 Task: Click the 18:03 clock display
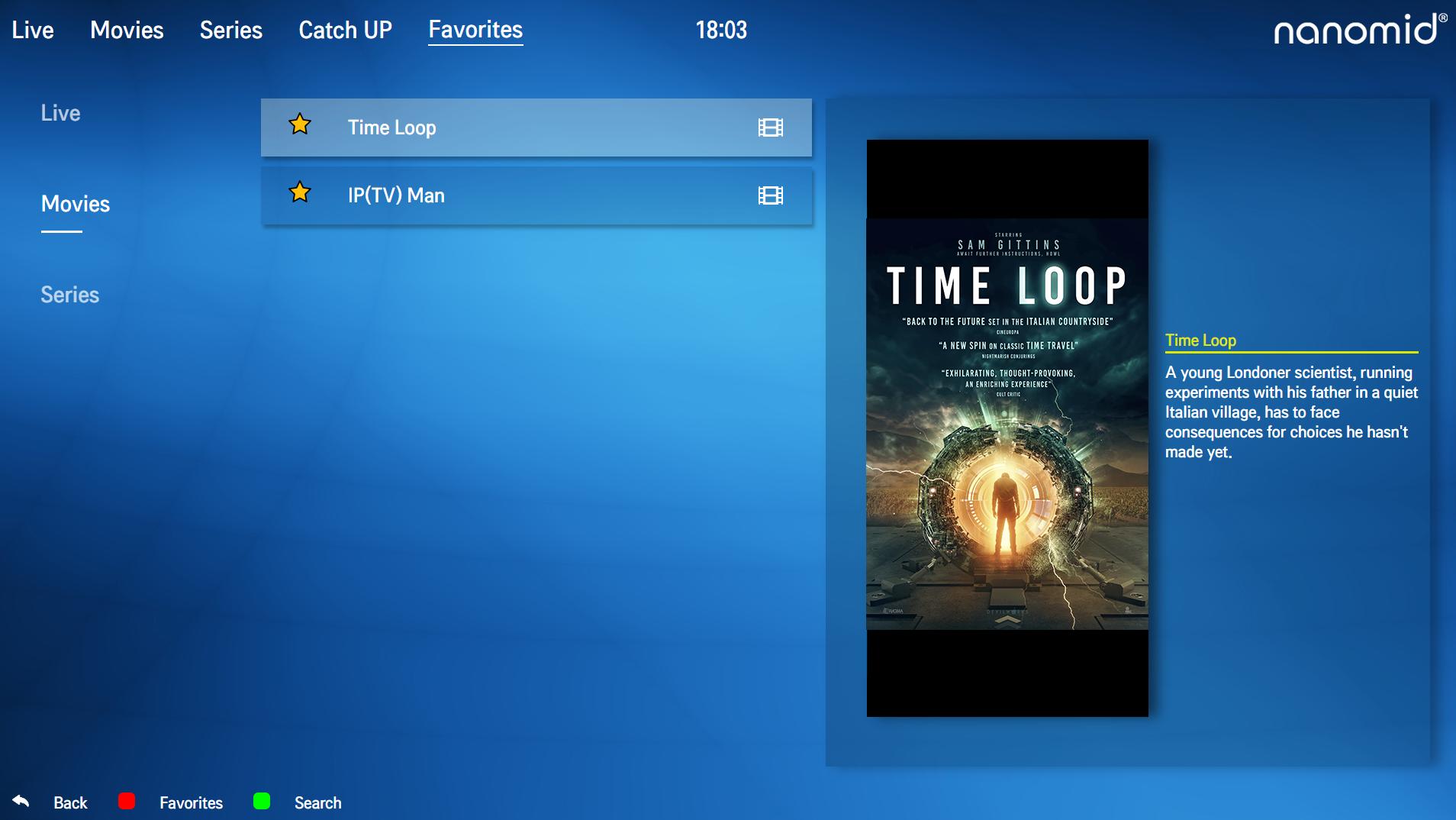tap(721, 30)
